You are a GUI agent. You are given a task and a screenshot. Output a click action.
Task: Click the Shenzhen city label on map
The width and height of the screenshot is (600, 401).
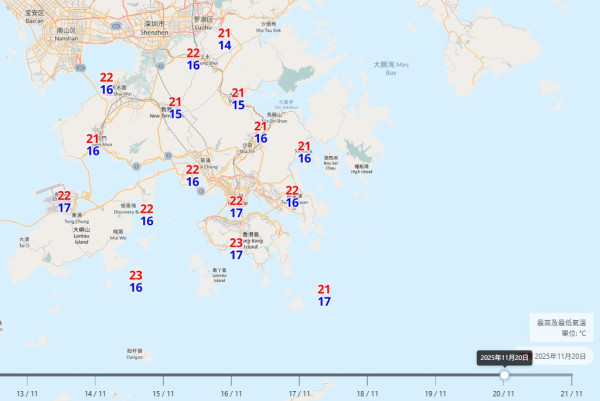pyautogui.click(x=153, y=27)
